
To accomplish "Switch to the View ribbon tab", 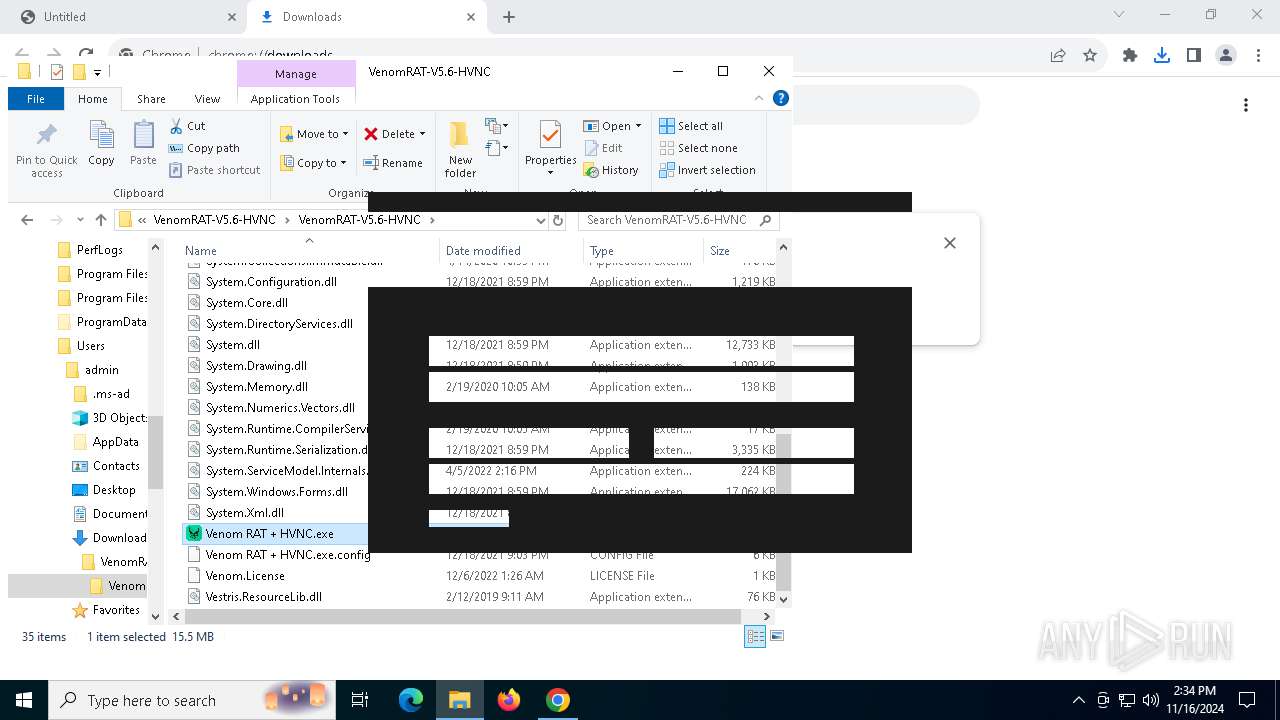I will [207, 99].
